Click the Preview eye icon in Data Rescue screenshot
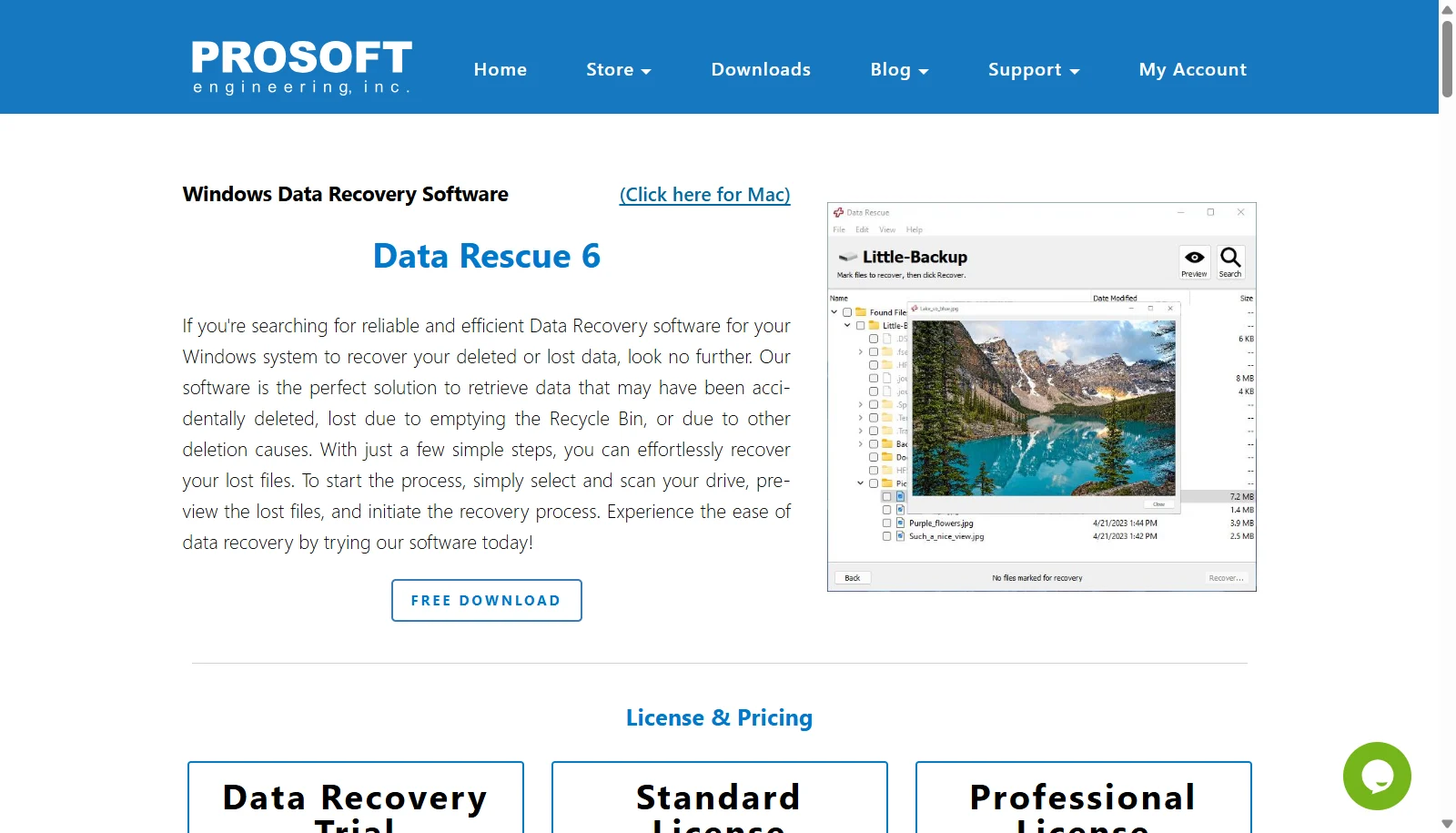The width and height of the screenshot is (1456, 833). click(x=1194, y=262)
